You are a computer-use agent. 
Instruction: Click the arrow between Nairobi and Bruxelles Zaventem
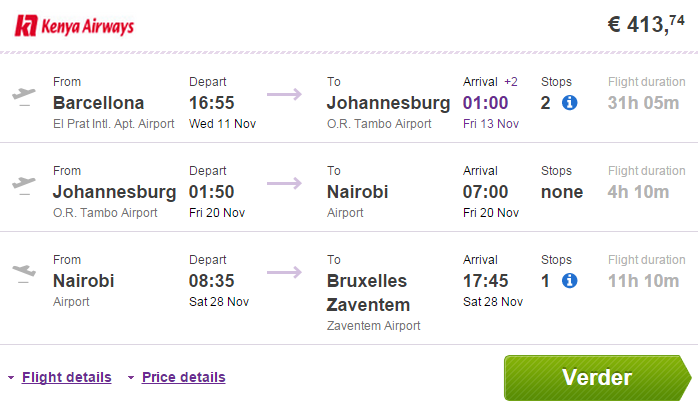pyautogui.click(x=284, y=272)
